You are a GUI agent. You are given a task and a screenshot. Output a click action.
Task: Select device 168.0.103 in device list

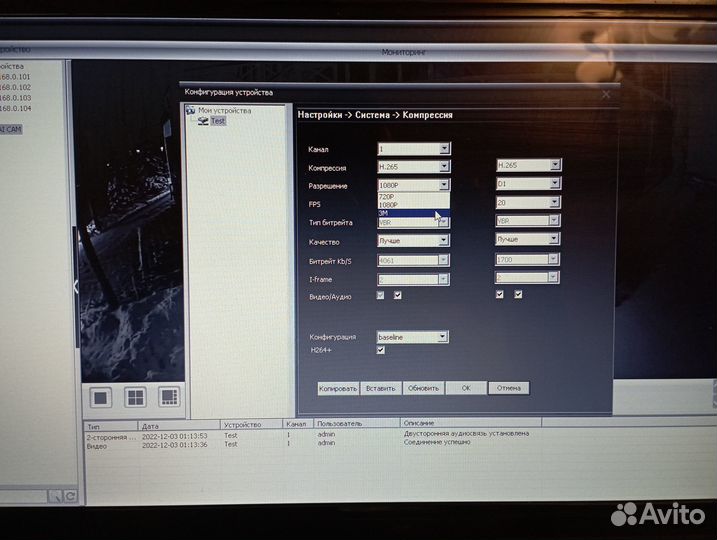pyautogui.click(x=18, y=97)
